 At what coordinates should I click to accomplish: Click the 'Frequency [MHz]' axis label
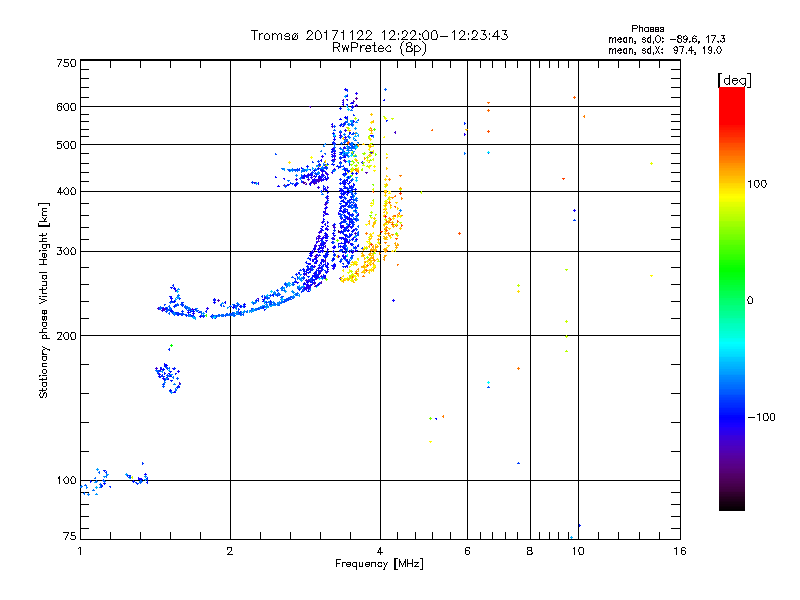click(379, 564)
